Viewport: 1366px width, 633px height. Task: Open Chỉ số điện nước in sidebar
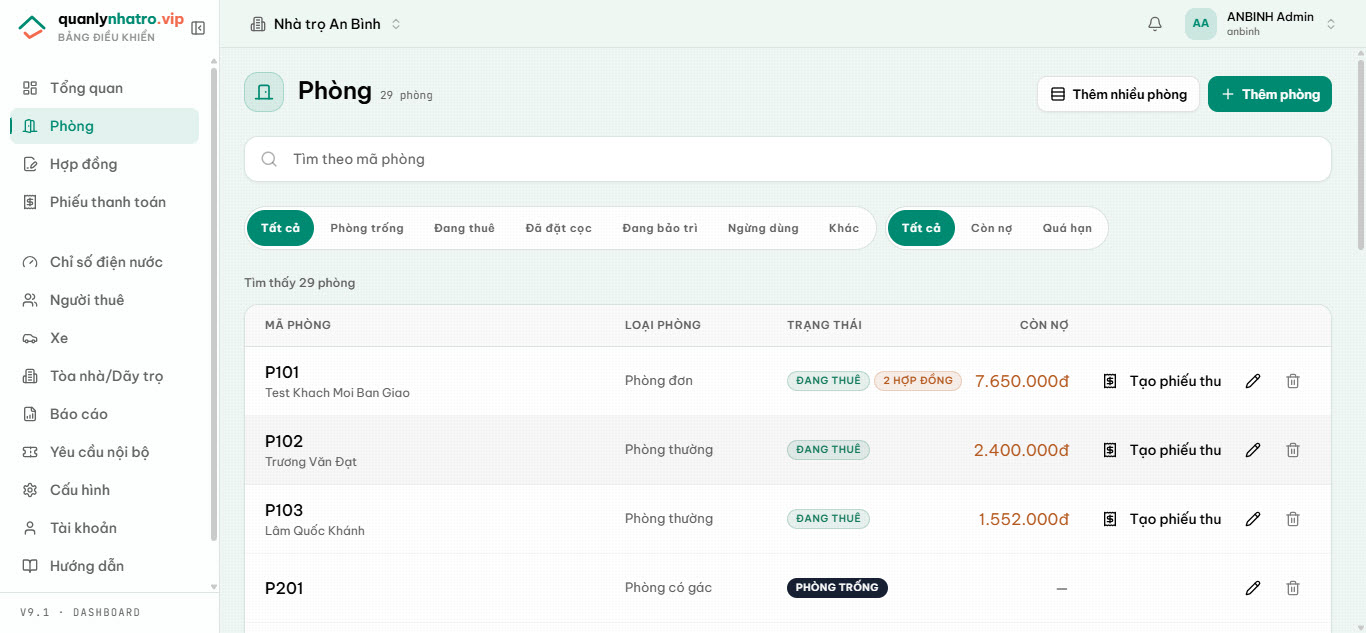(x=105, y=262)
